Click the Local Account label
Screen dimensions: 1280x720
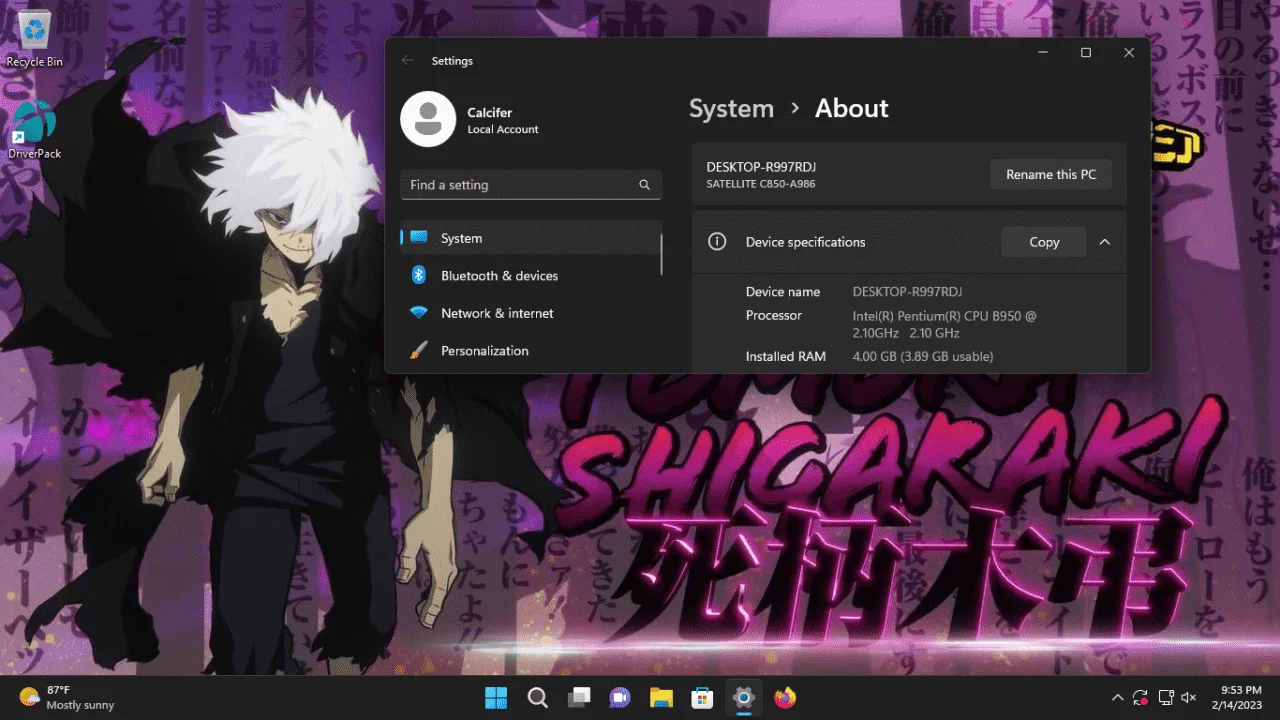point(503,130)
